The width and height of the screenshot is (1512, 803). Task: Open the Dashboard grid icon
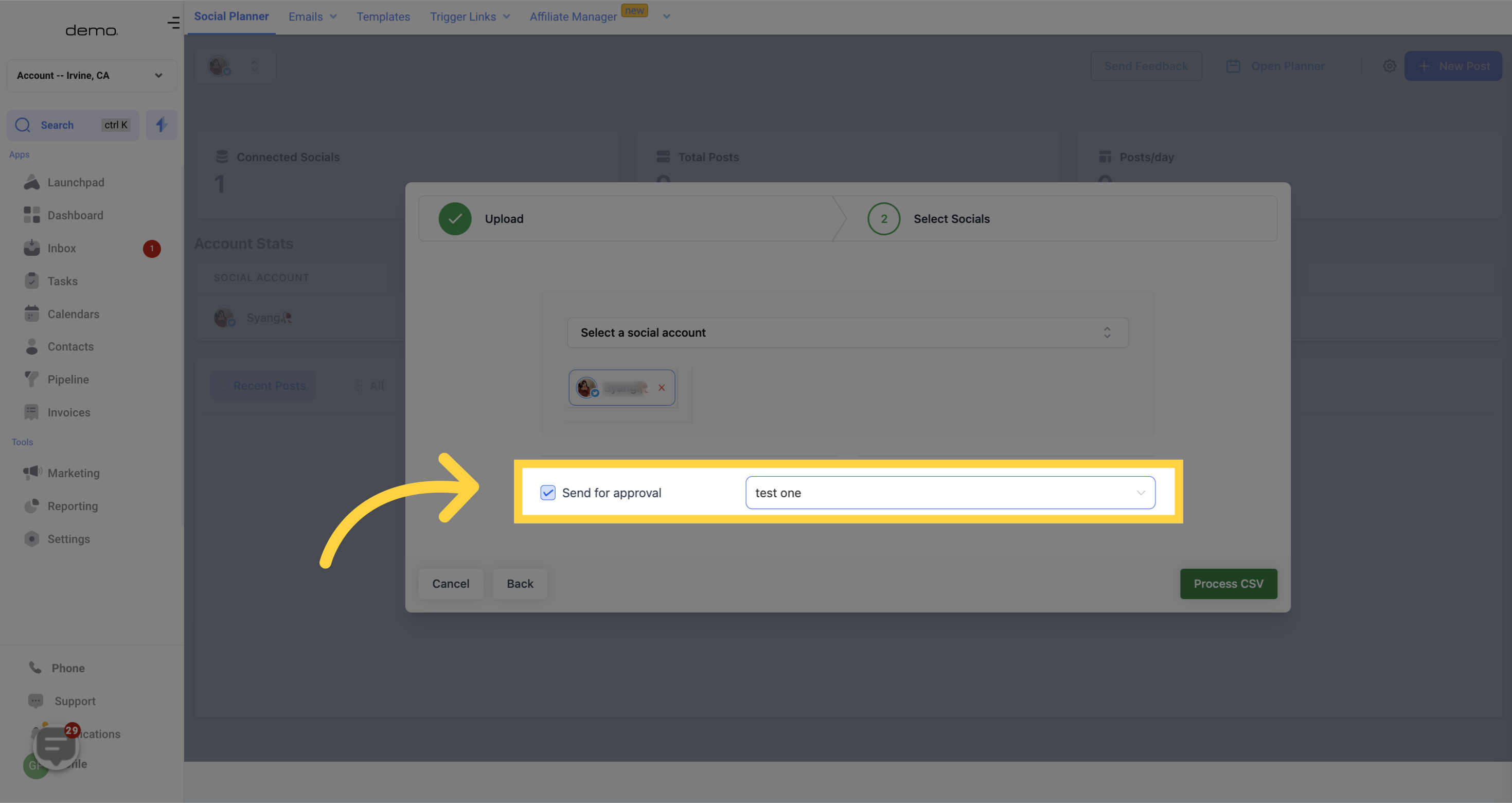(x=32, y=215)
